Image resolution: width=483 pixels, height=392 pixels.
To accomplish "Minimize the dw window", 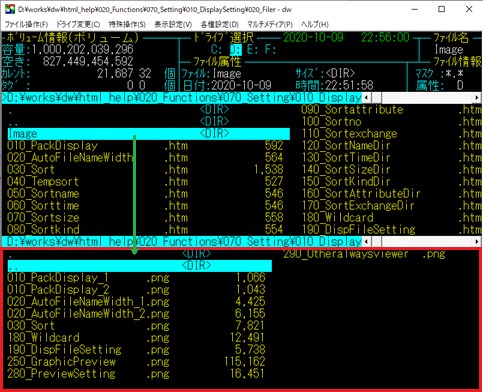I will (415, 9).
